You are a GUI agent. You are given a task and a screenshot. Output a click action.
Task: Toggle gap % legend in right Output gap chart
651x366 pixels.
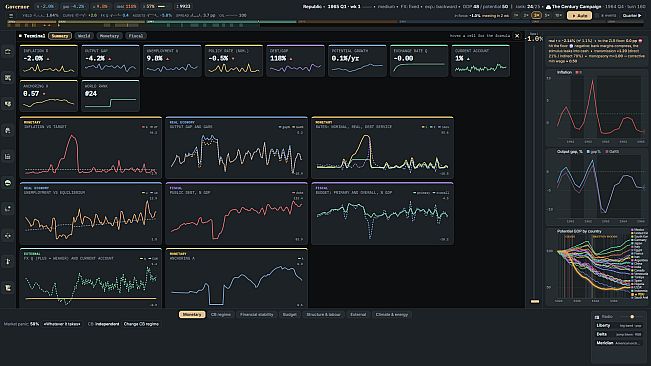click(x=594, y=152)
